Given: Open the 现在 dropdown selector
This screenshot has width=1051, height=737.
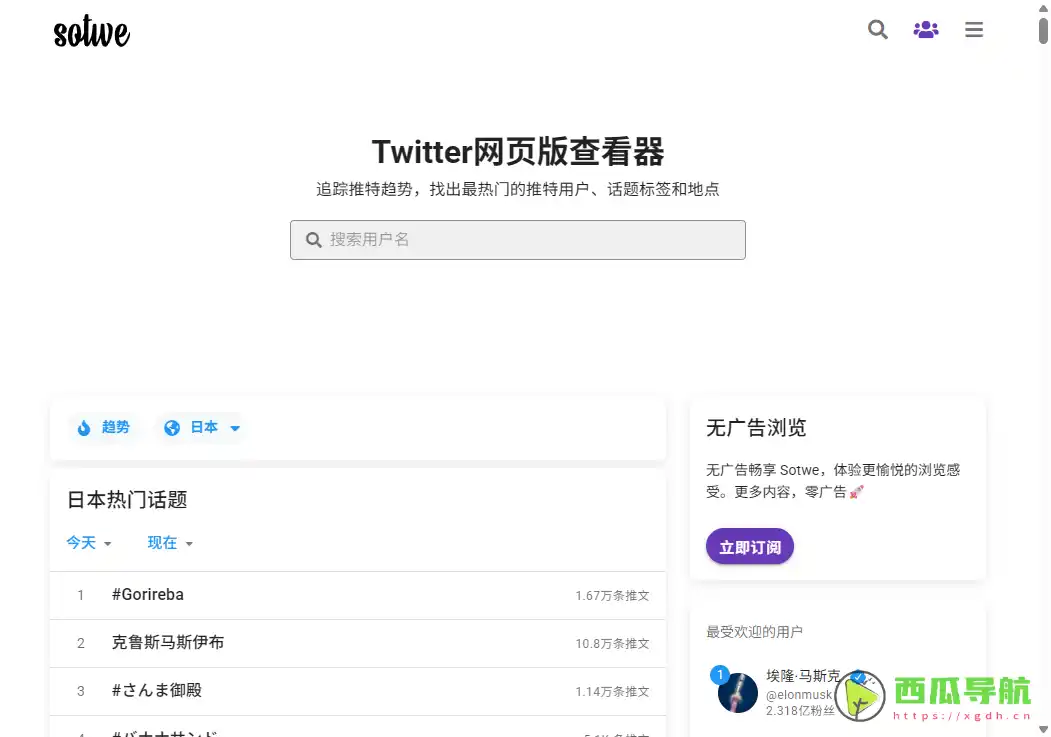Looking at the screenshot, I should tap(167, 543).
